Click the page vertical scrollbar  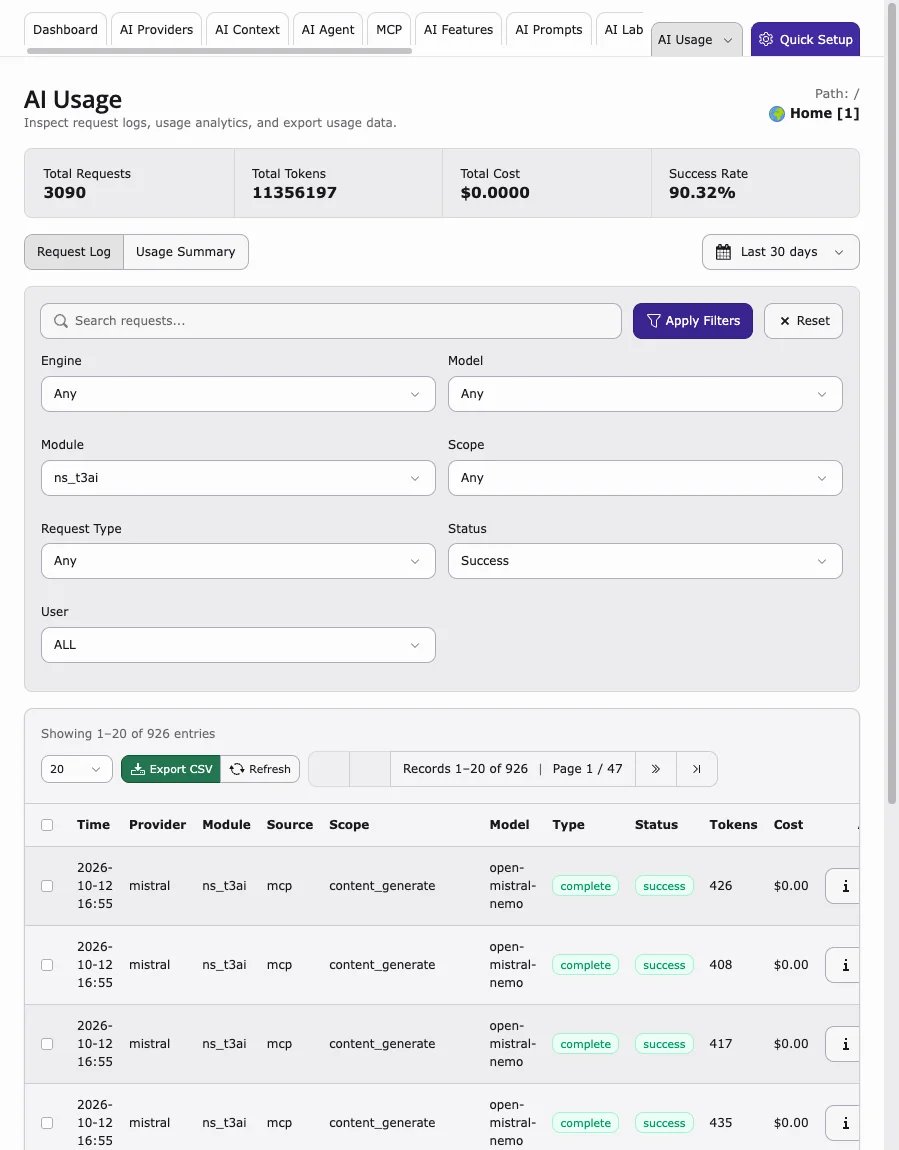point(892,403)
